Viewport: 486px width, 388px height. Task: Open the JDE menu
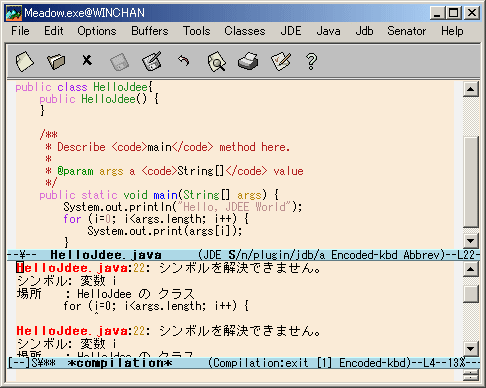291,31
